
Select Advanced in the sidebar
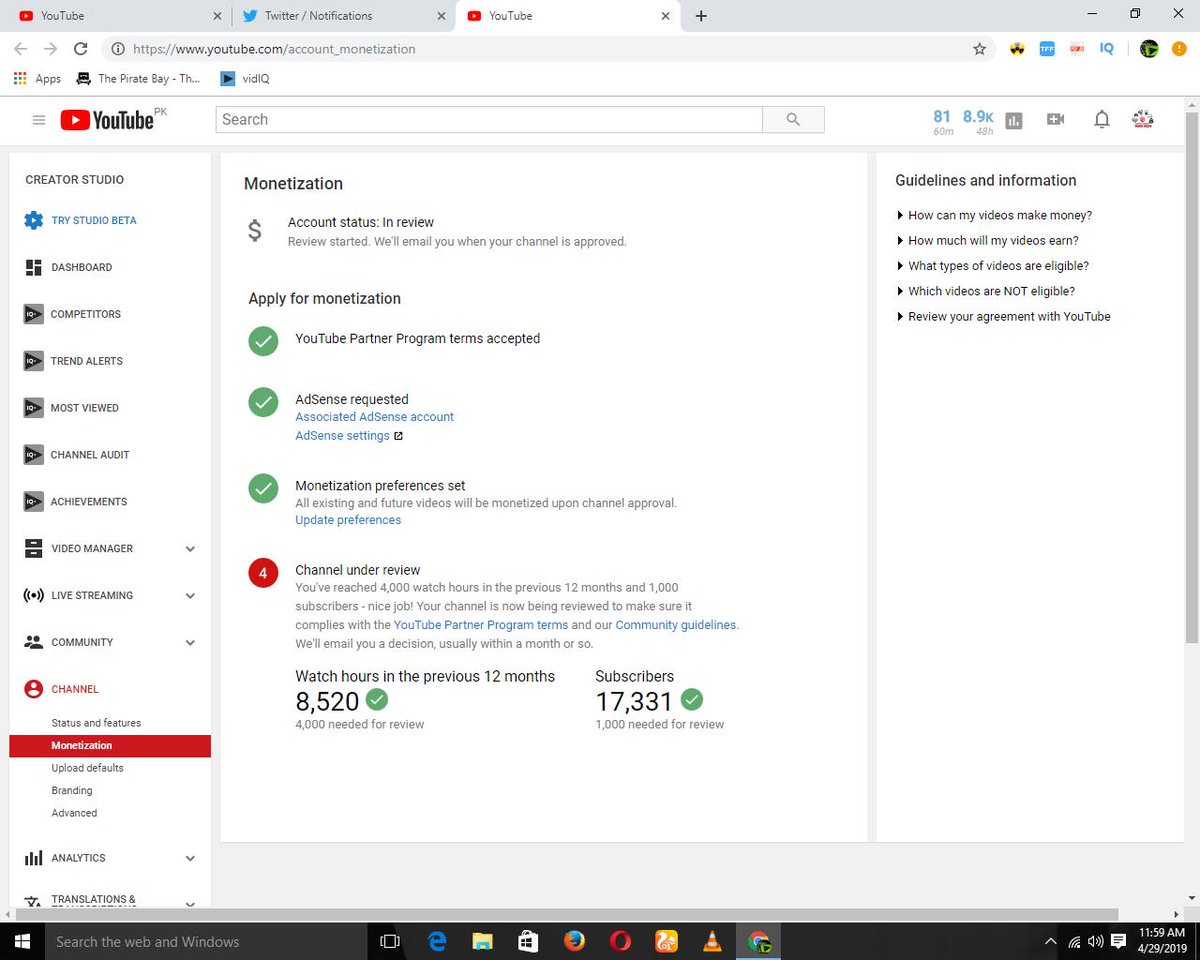click(x=74, y=813)
